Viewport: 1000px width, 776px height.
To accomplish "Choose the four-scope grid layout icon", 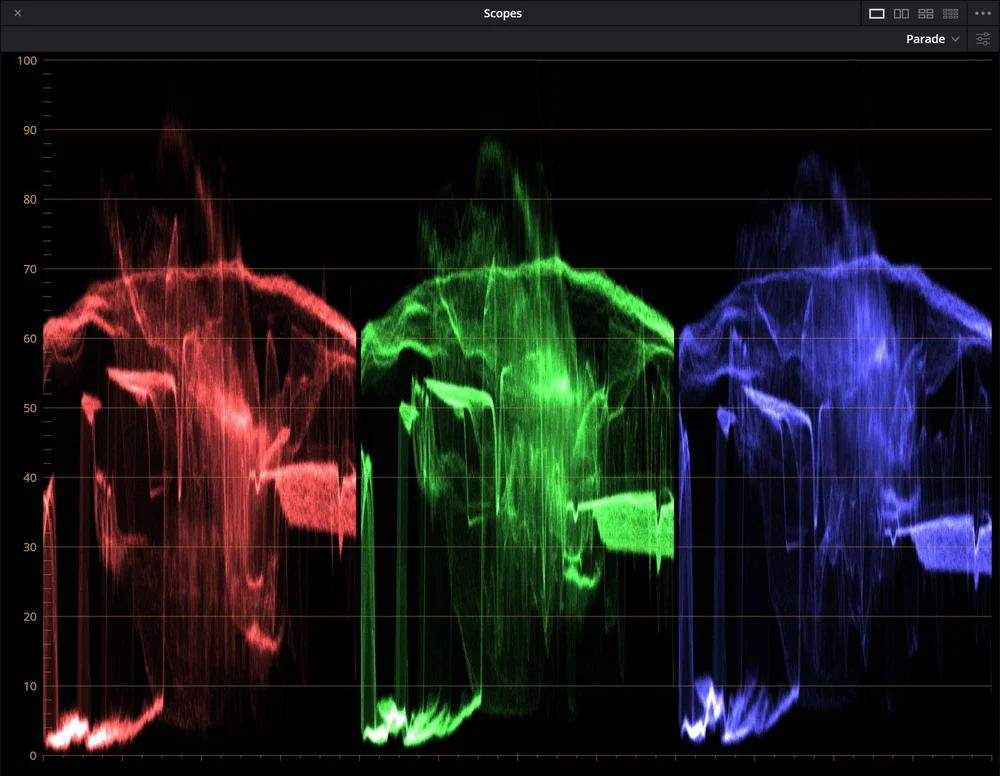I will tap(925, 13).
